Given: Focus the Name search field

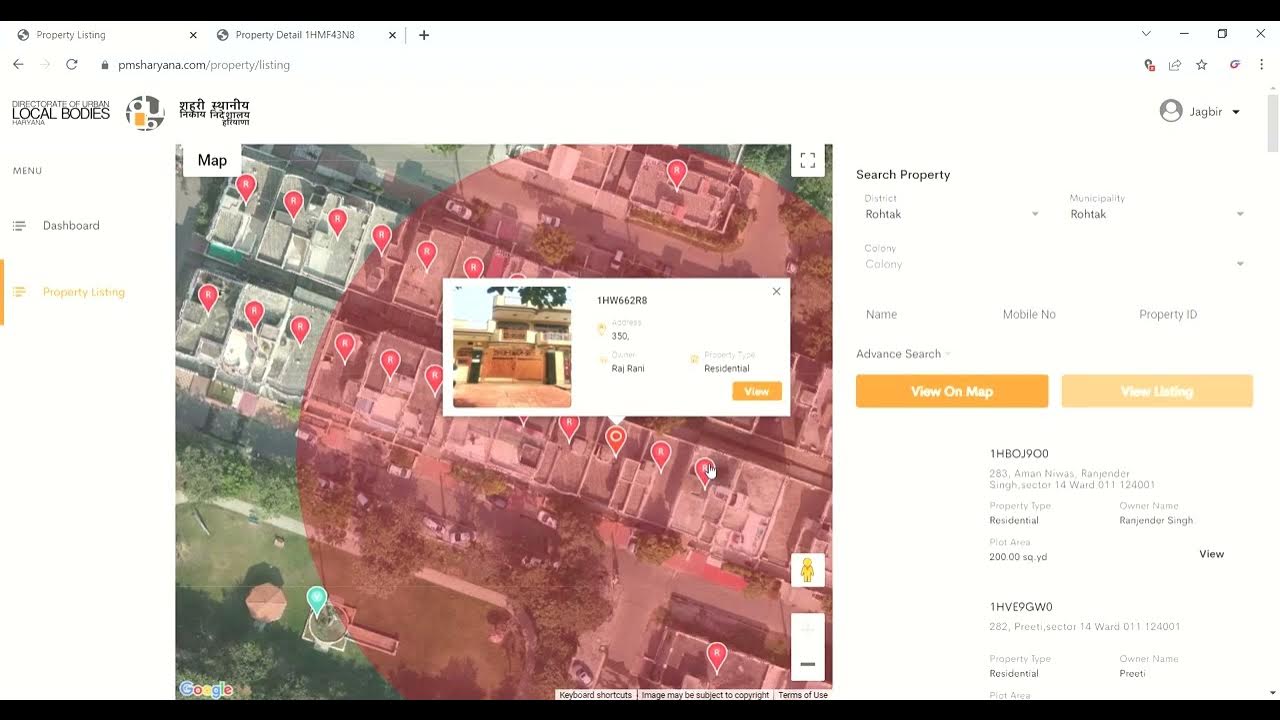Looking at the screenshot, I should 925,314.
